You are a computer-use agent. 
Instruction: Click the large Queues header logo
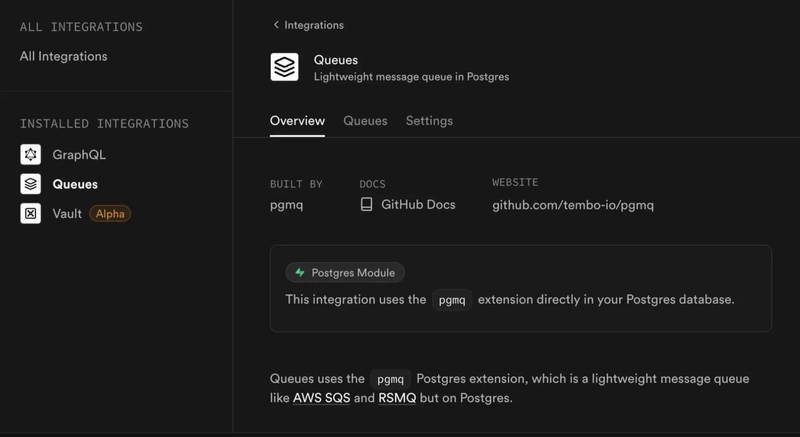pyautogui.click(x=285, y=67)
